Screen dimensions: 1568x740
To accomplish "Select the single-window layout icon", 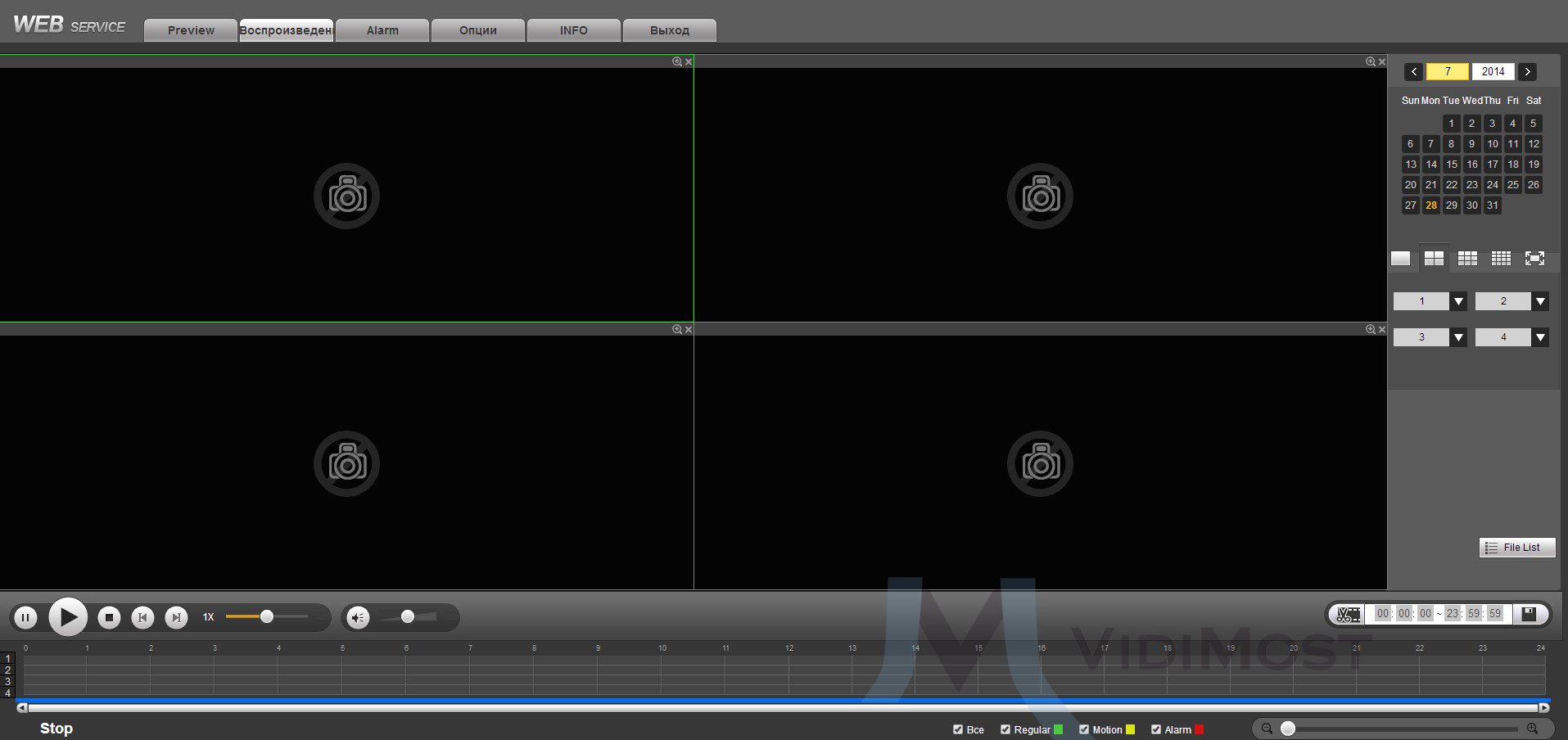I will pos(1400,259).
